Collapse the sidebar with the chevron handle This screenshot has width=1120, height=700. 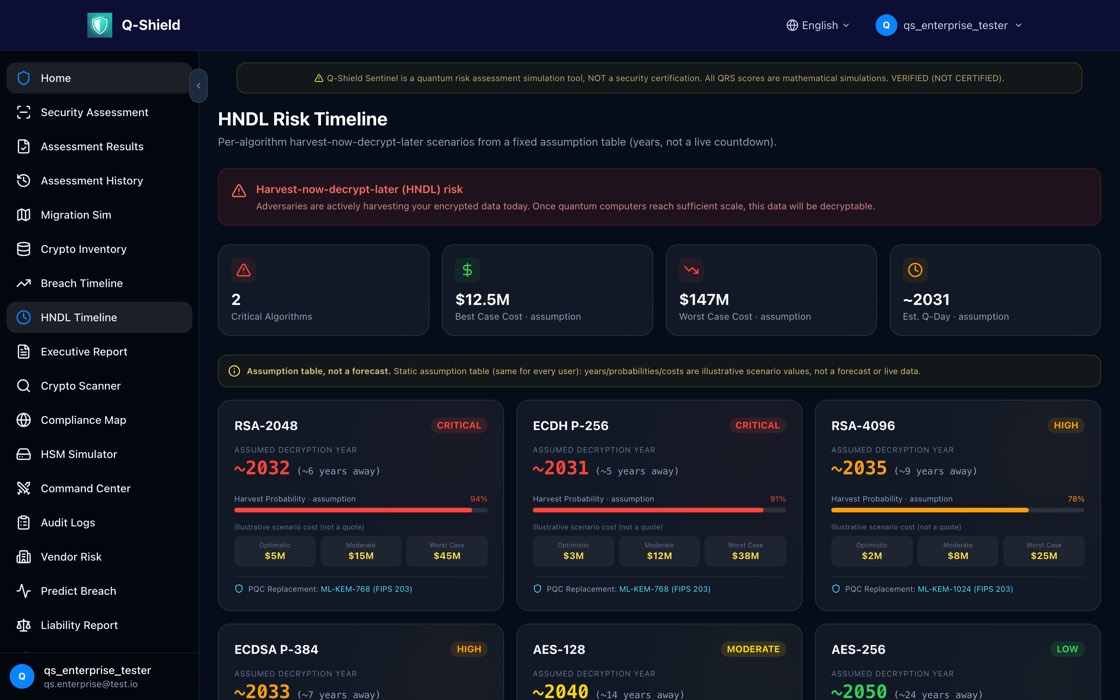[x=199, y=86]
